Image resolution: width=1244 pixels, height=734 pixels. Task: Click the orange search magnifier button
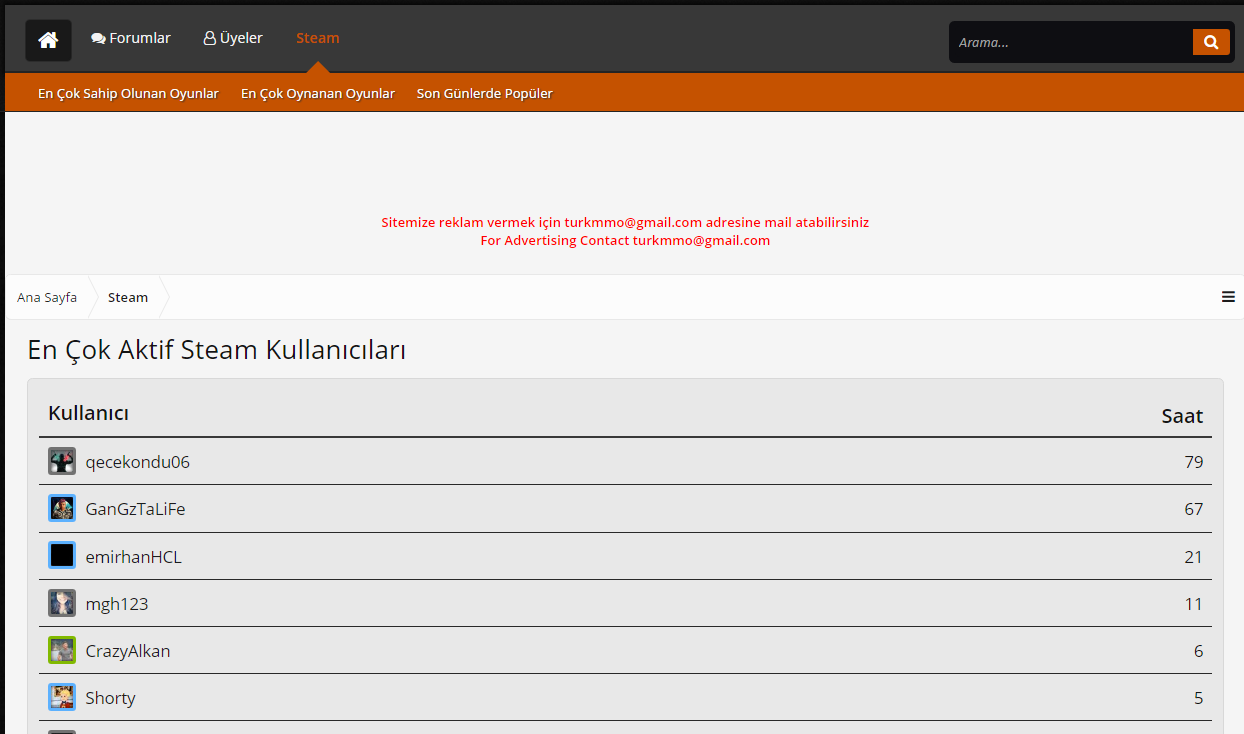(x=1211, y=42)
